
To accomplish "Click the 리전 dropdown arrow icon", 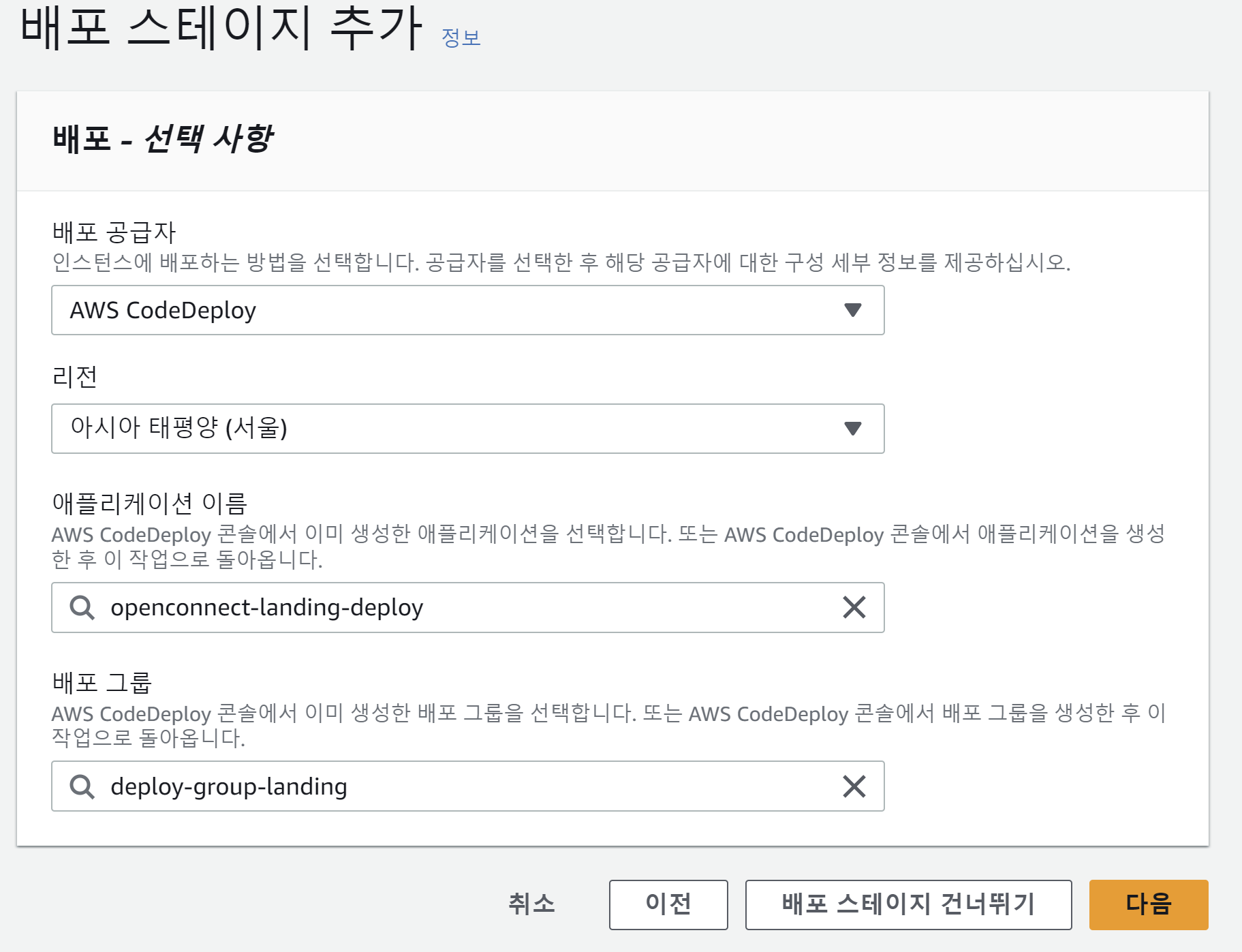I will click(x=853, y=429).
